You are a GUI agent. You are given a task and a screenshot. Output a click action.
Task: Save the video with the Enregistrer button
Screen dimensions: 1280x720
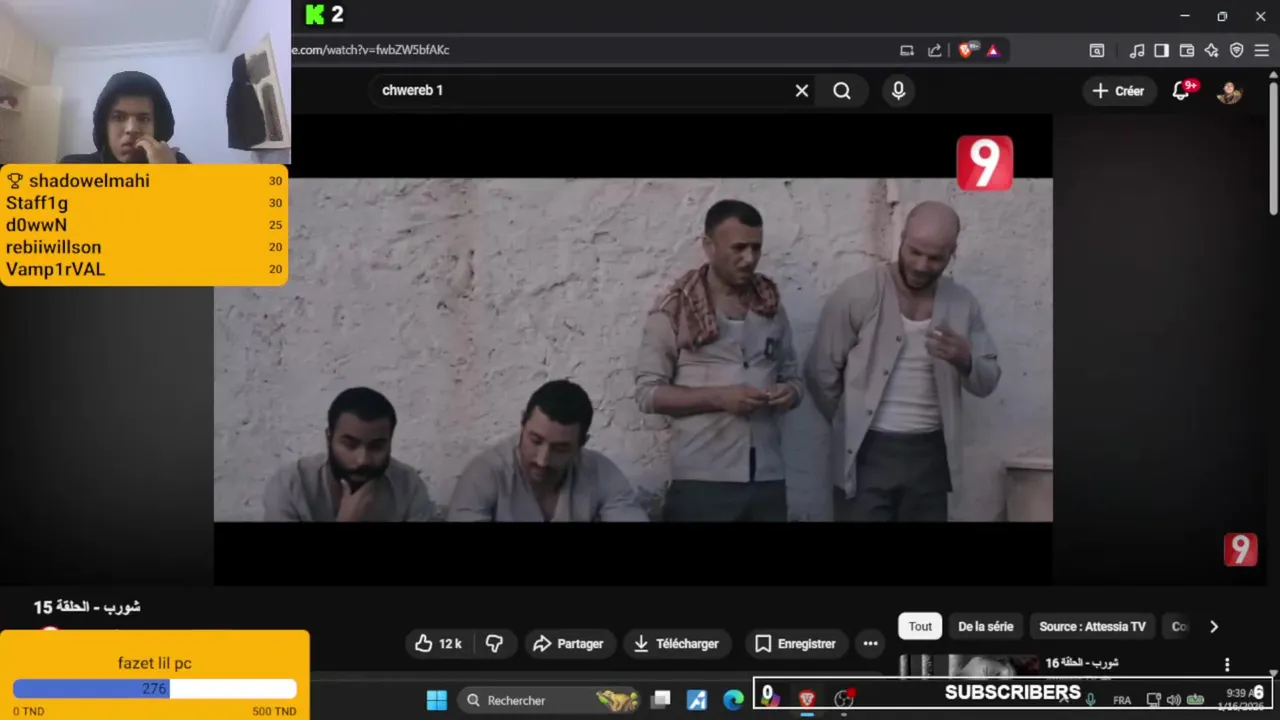(795, 644)
